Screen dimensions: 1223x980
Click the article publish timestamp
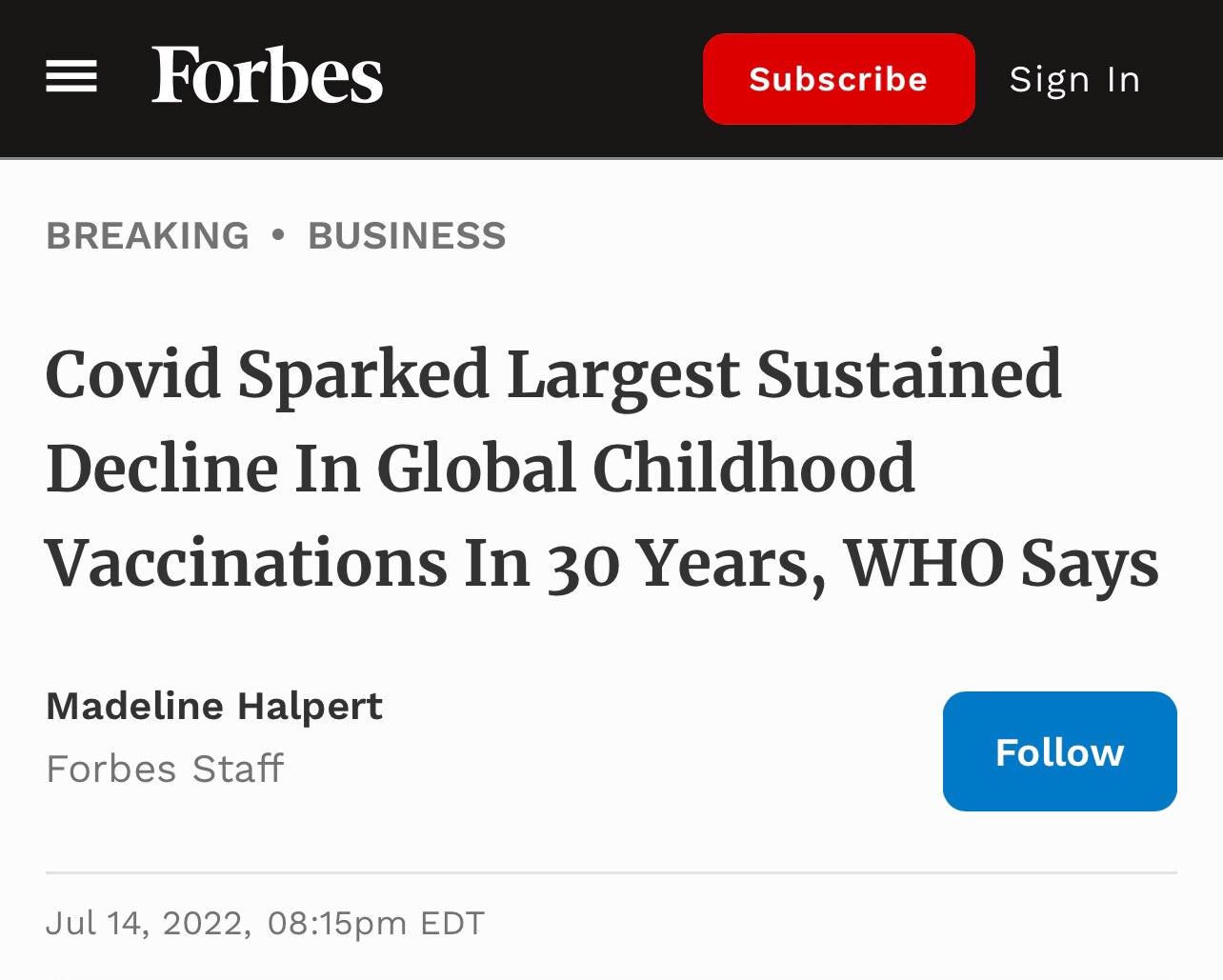point(266,922)
